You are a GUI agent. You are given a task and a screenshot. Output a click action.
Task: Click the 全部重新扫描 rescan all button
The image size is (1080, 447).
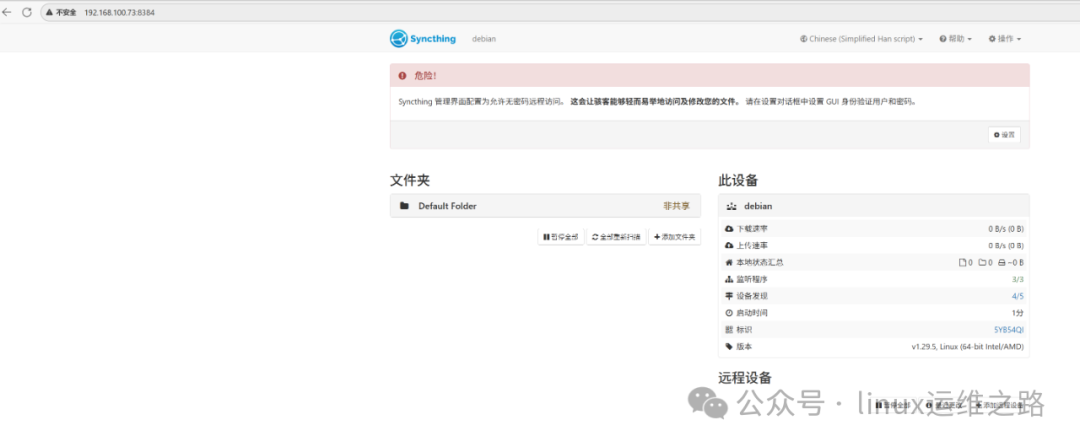(x=616, y=237)
